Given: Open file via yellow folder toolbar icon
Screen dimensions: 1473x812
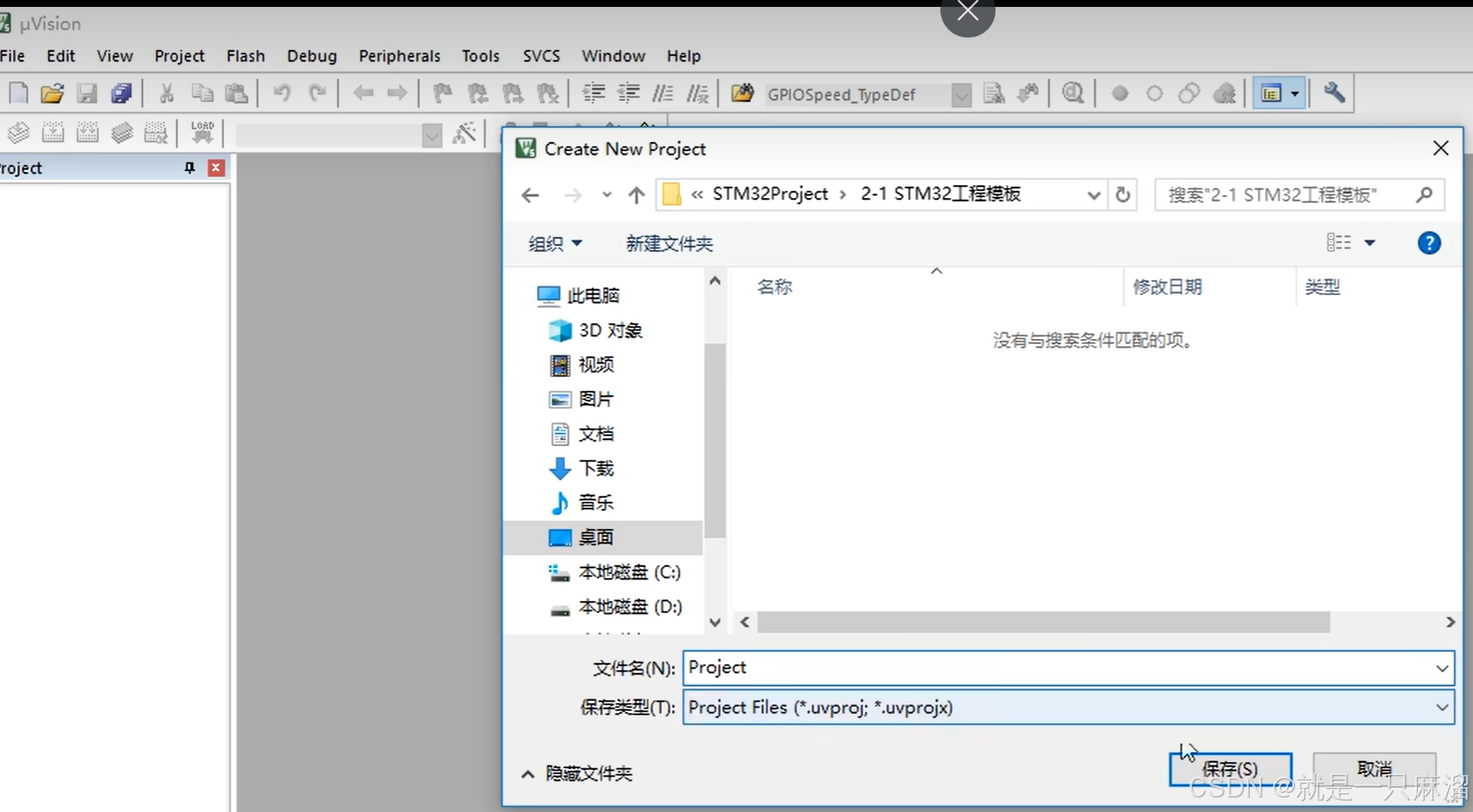Looking at the screenshot, I should [x=52, y=94].
